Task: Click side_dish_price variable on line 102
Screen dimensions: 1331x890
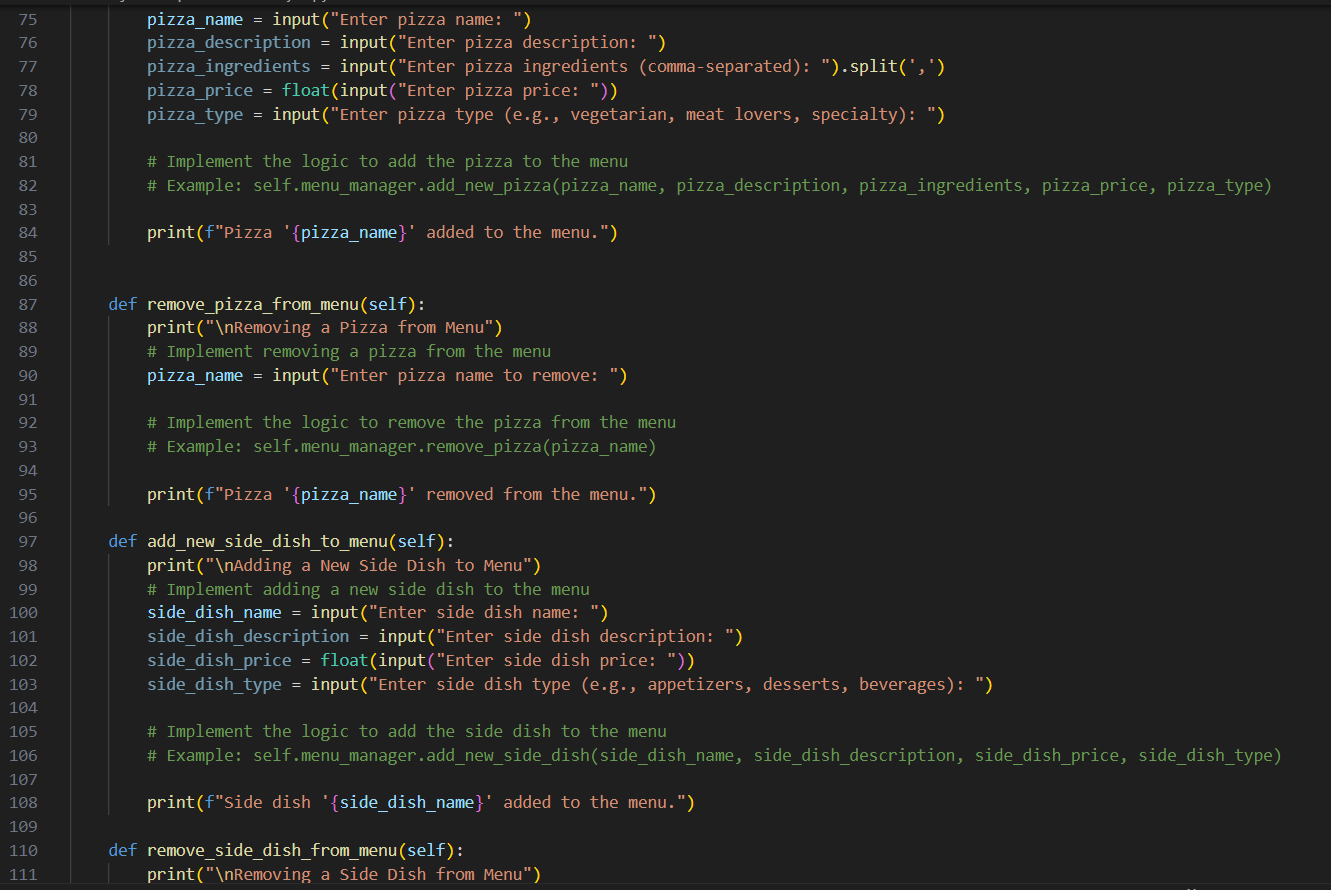Action: (219, 660)
